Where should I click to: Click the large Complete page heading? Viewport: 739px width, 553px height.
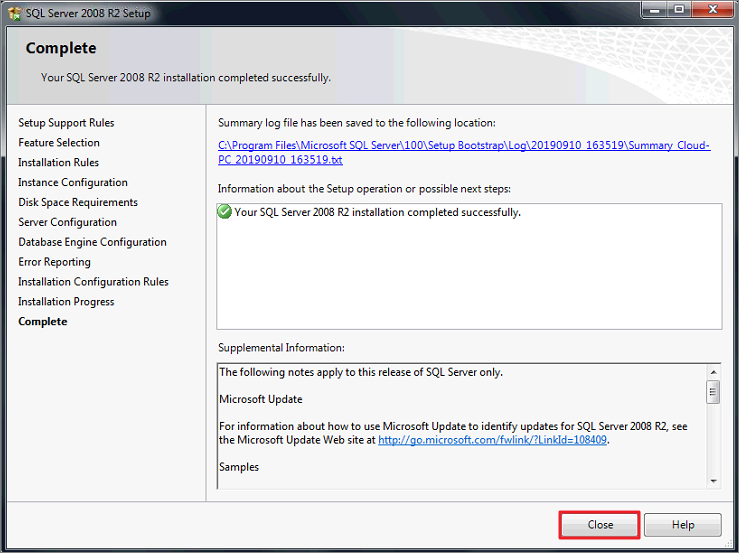[x=61, y=48]
